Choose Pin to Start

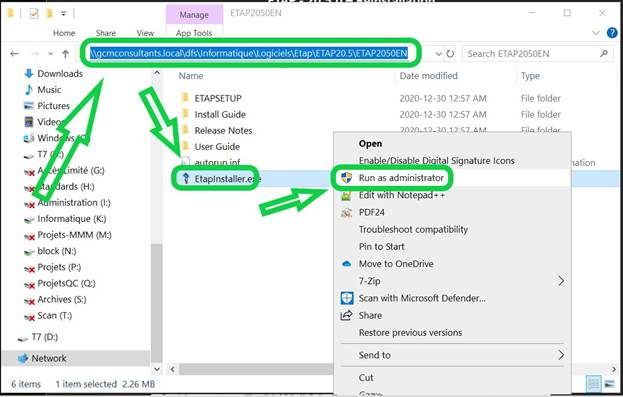coord(381,246)
